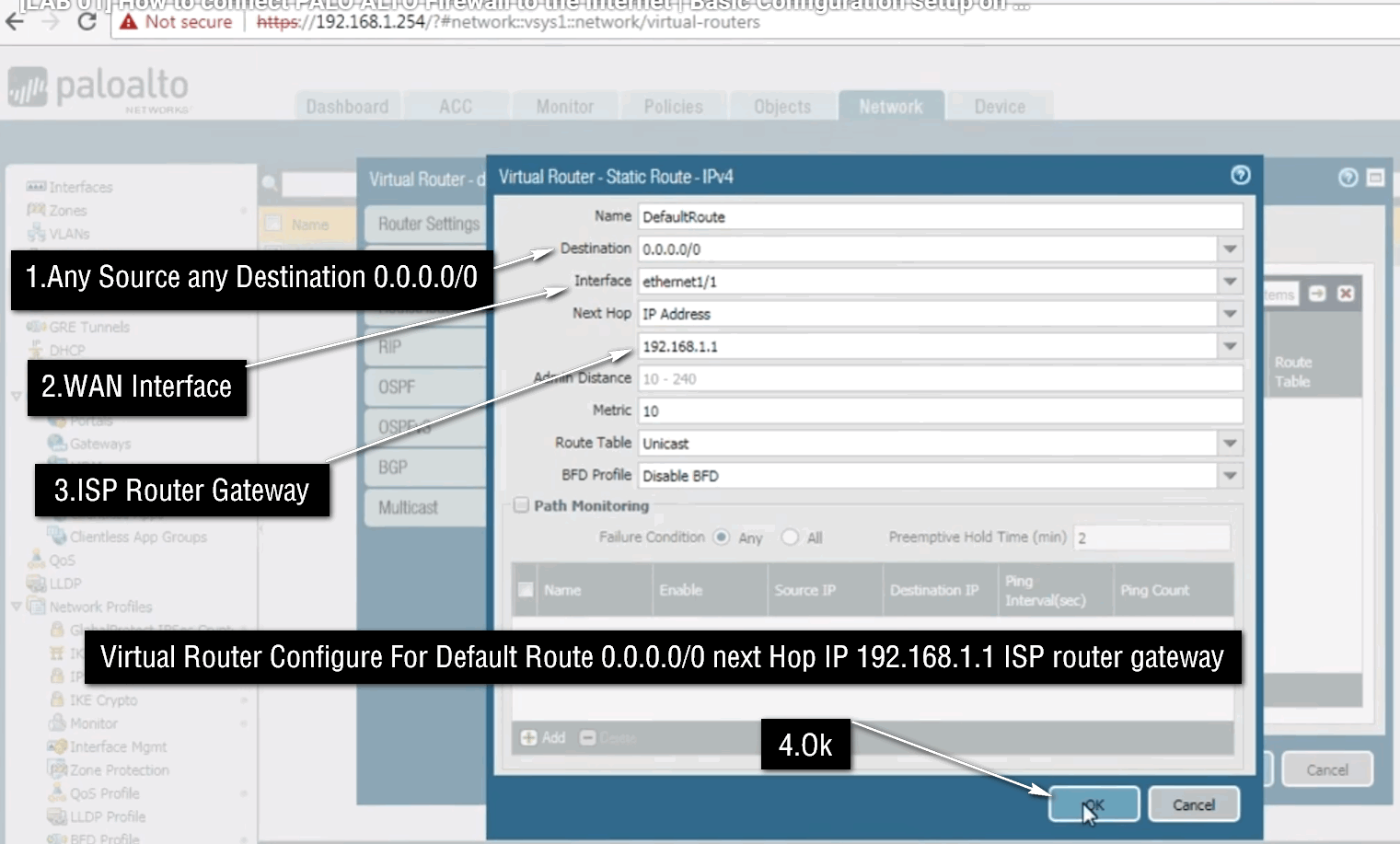Switch to the Objects tab
The height and width of the screenshot is (844, 1400).
tap(782, 107)
